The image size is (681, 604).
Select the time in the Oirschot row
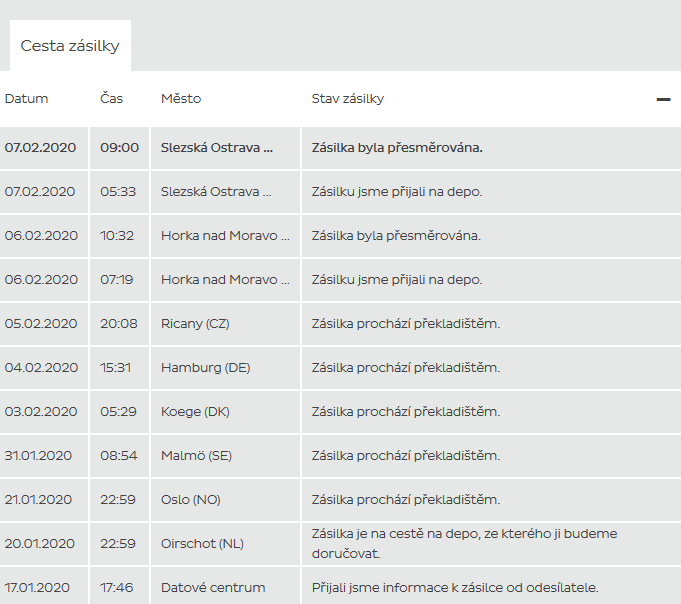[118, 544]
